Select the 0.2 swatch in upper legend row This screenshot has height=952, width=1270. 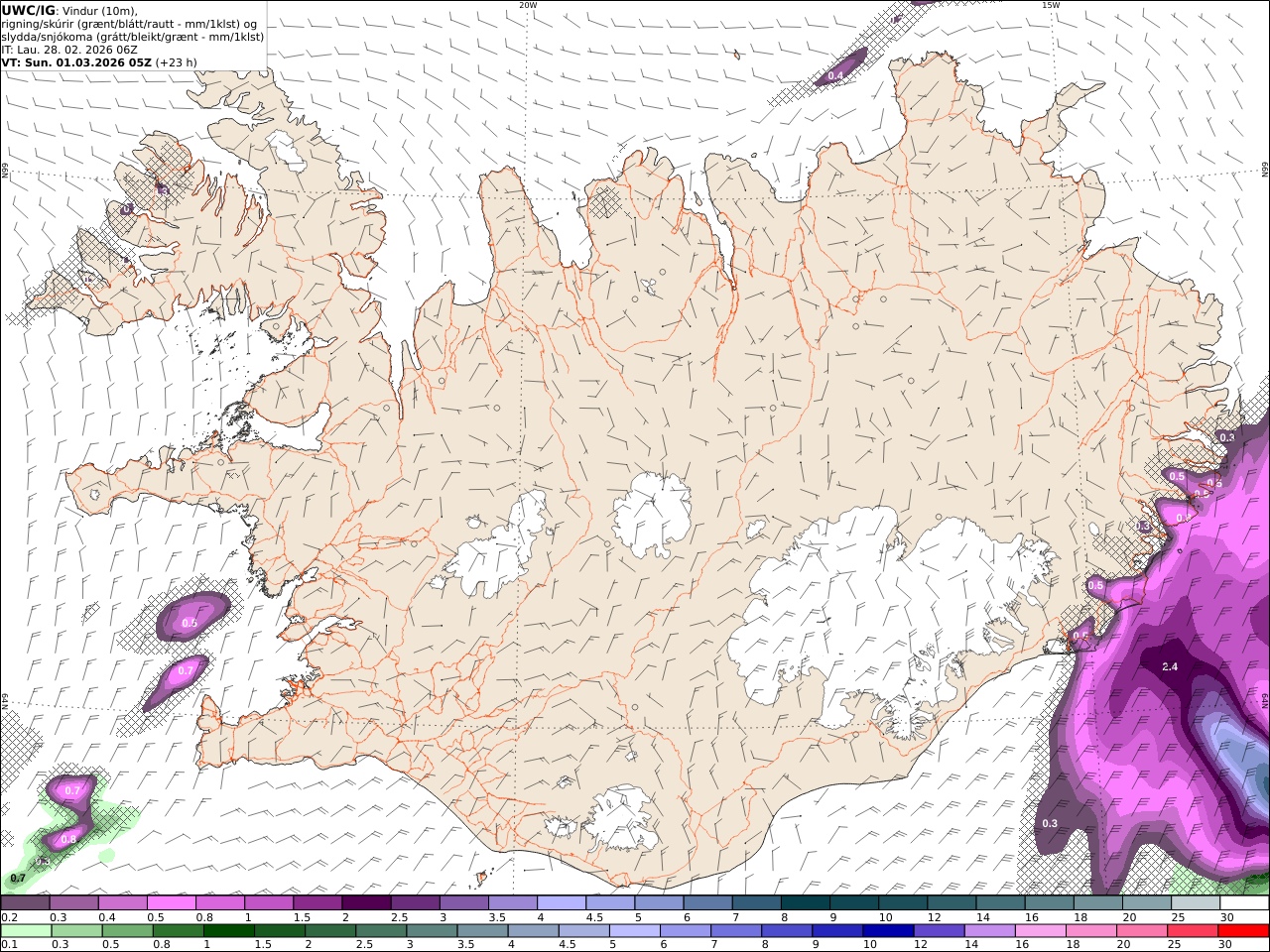(x=25, y=902)
